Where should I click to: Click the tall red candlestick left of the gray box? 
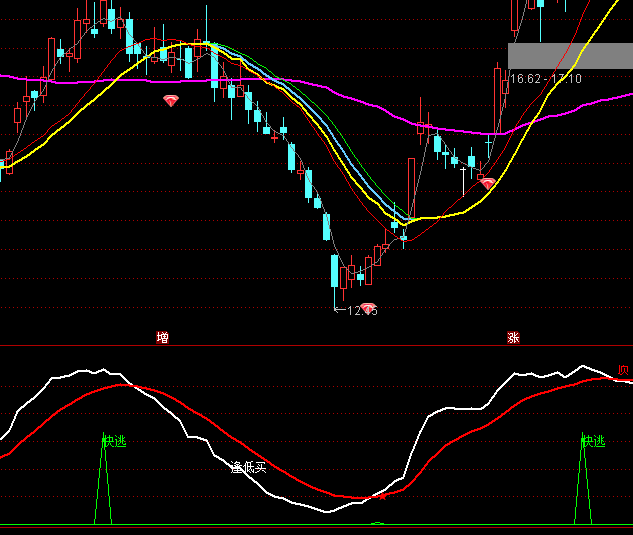point(497,100)
